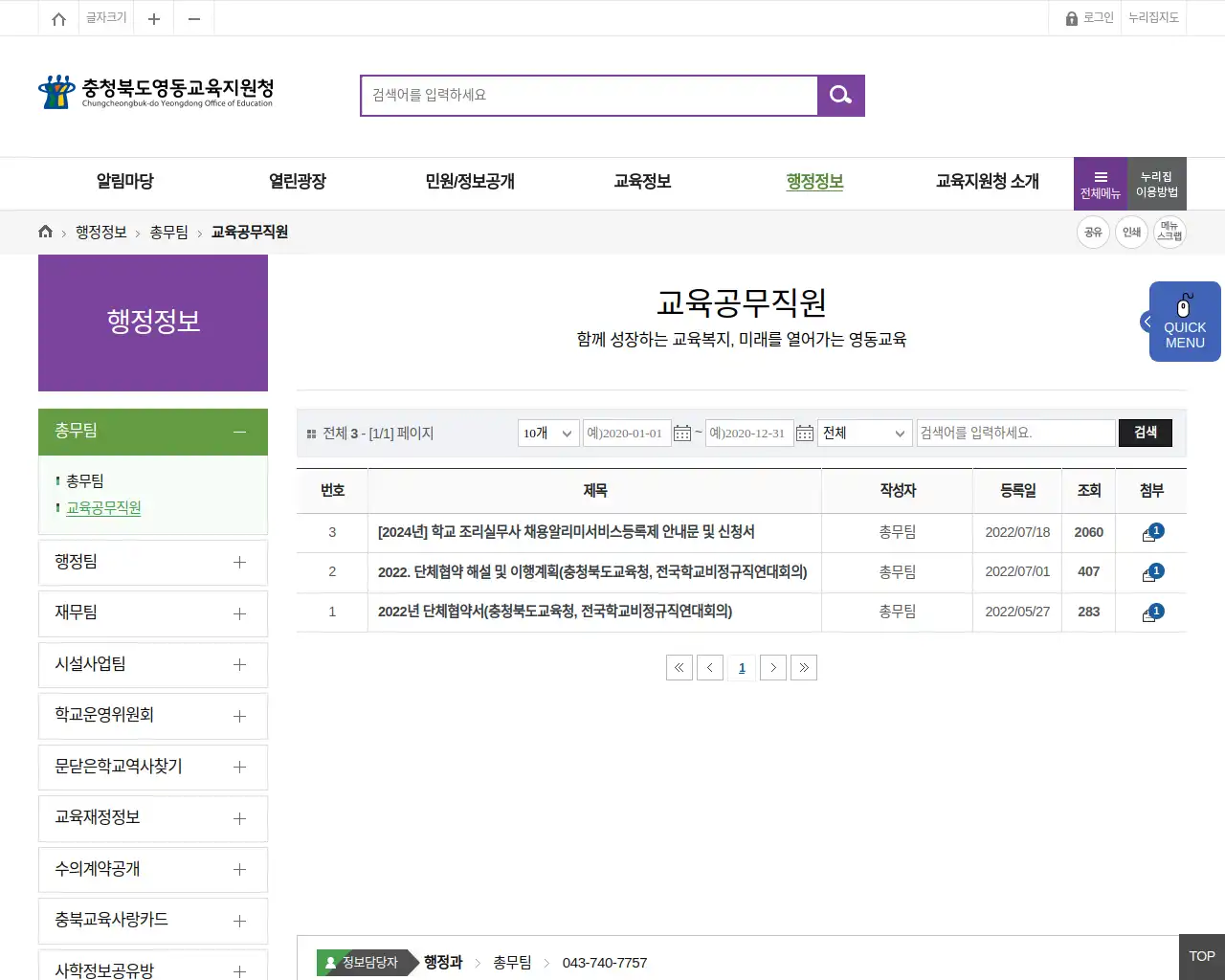The height and width of the screenshot is (980, 1225).
Task: Expand the 재무팀 sidebar section
Action: 153,613
